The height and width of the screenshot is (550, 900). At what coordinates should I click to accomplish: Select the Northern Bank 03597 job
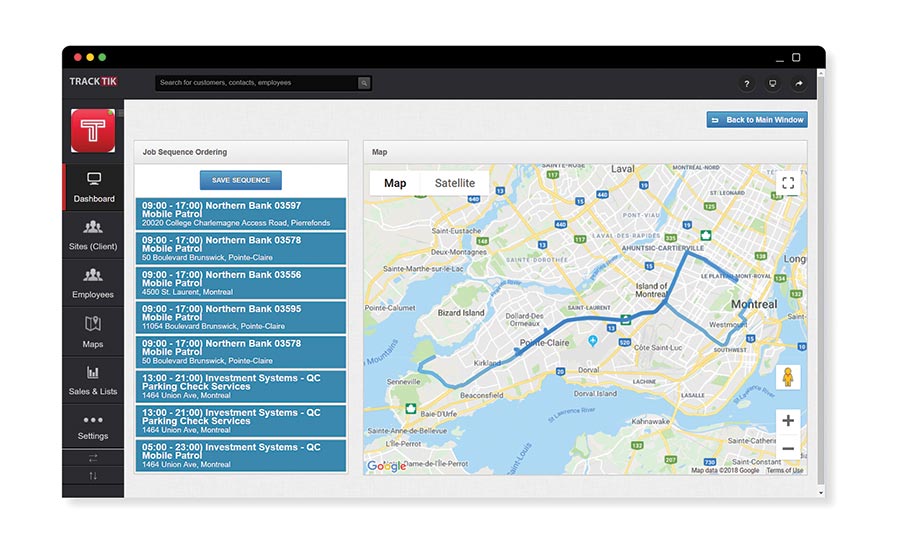point(240,214)
